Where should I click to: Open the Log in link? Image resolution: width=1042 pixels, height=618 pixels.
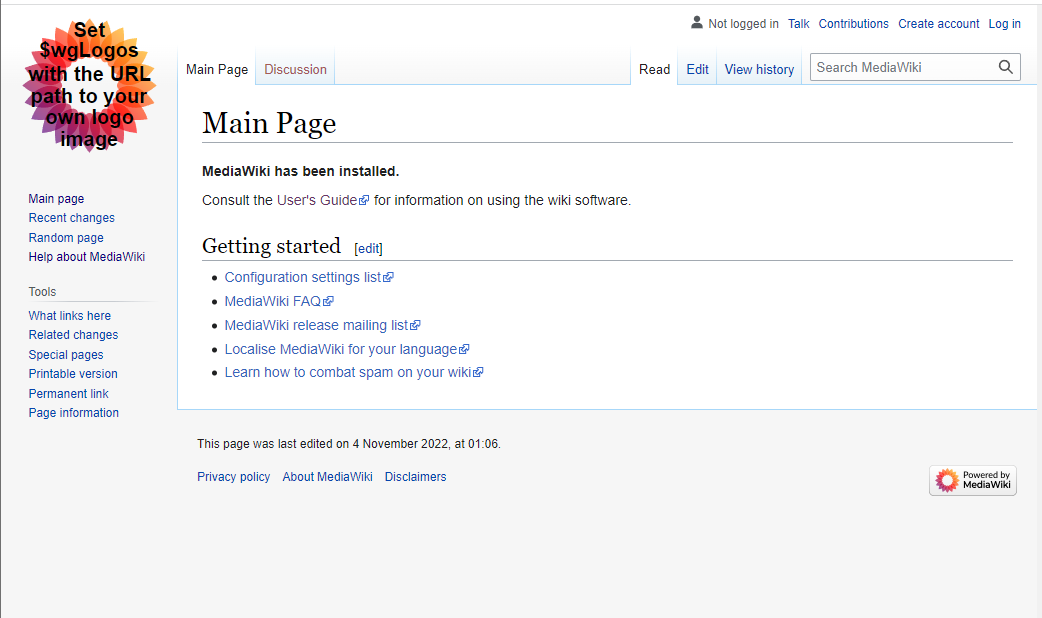tap(1004, 24)
